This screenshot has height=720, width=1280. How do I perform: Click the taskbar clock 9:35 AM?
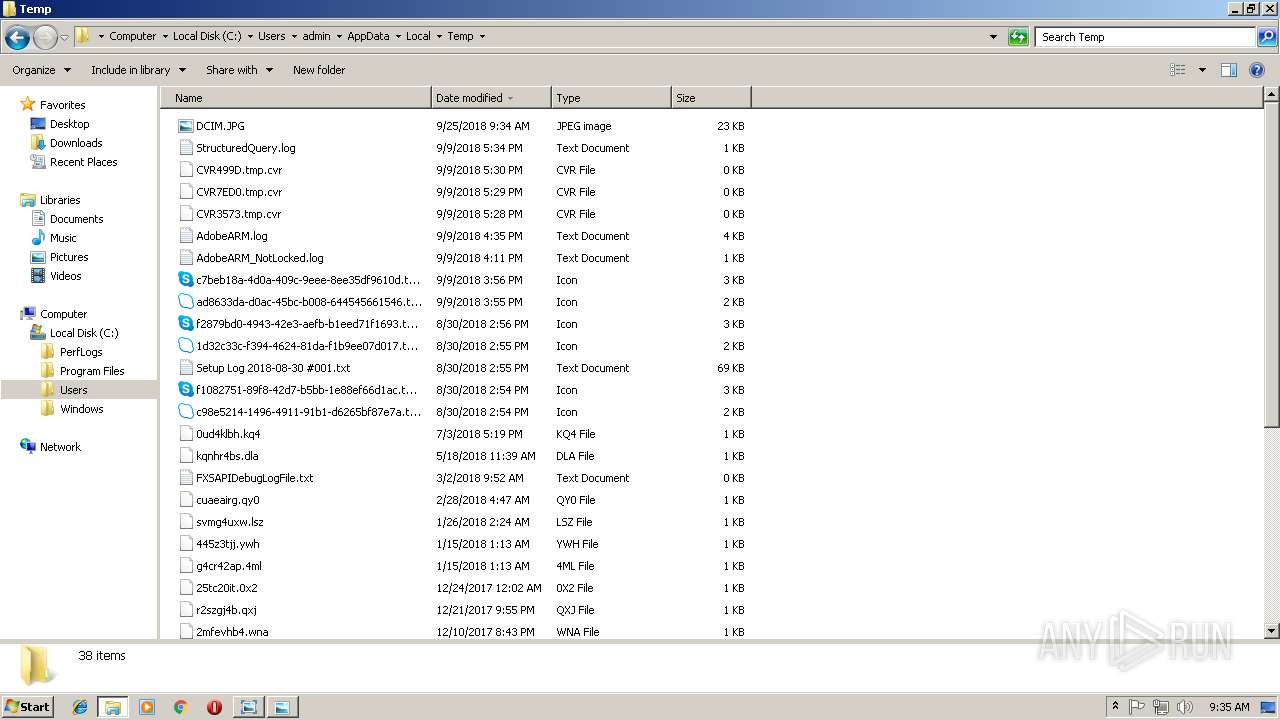pos(1229,707)
